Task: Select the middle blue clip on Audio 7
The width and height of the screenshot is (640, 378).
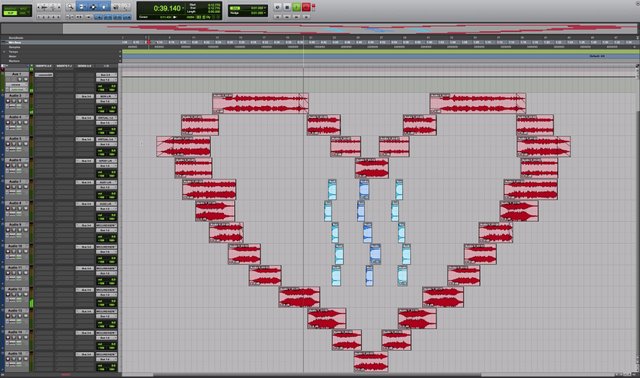Action: point(364,189)
